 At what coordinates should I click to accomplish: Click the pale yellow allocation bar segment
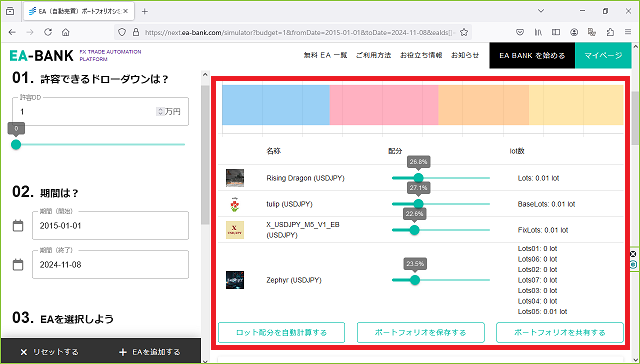(x=576, y=105)
